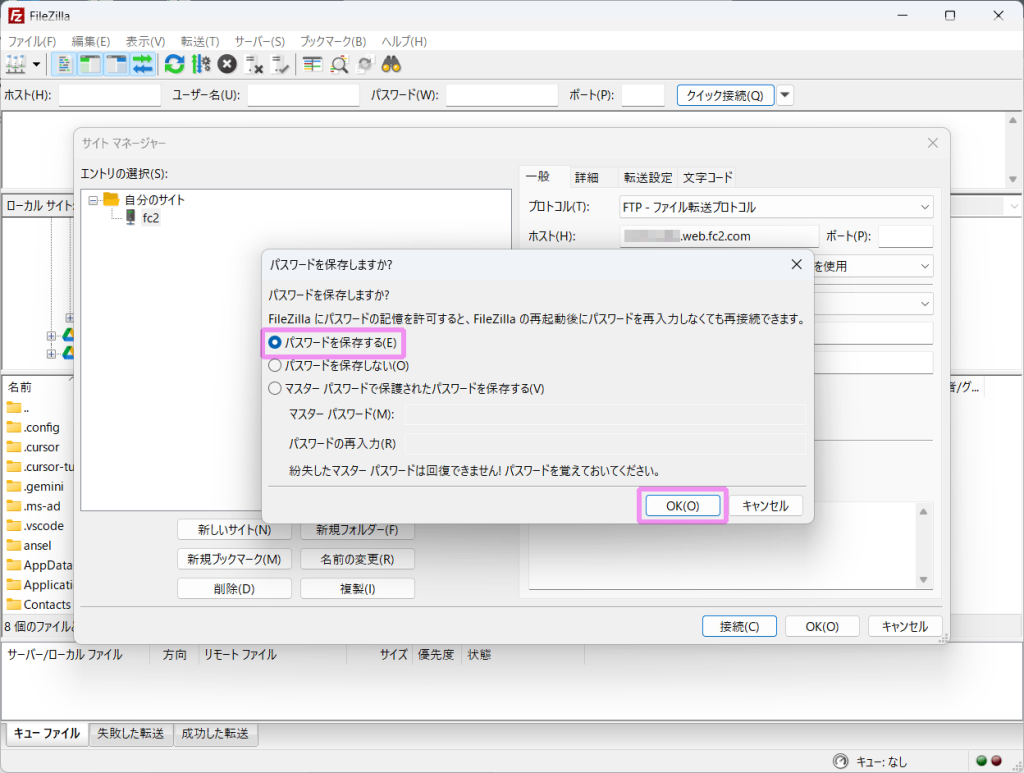Click the green activity indicator light
The height and width of the screenshot is (773, 1024).
(x=981, y=761)
